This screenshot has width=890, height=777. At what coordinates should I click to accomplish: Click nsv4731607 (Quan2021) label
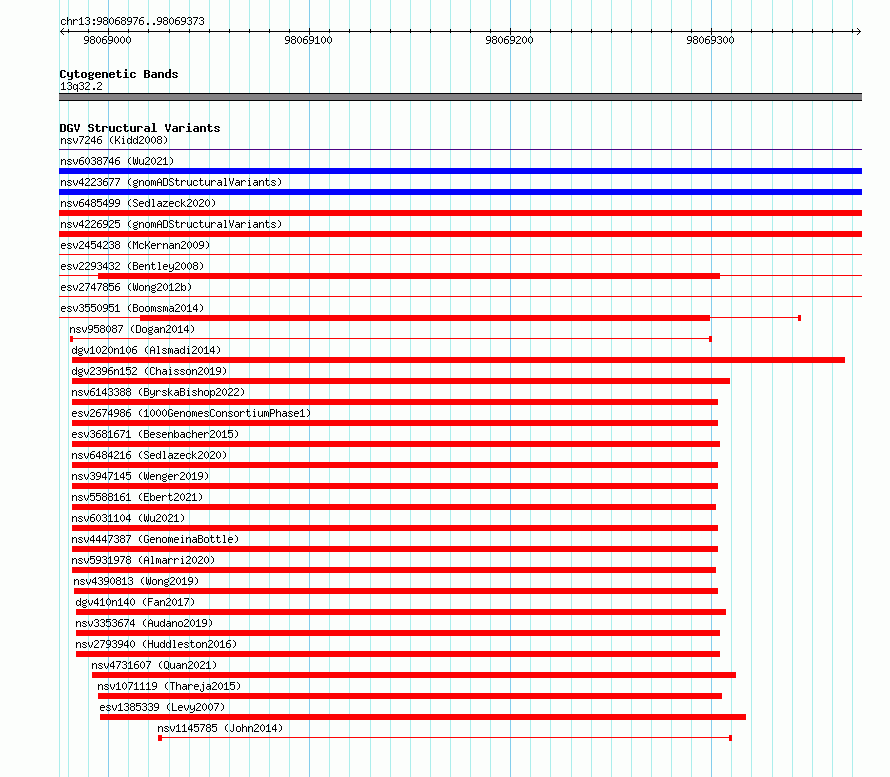[154, 665]
